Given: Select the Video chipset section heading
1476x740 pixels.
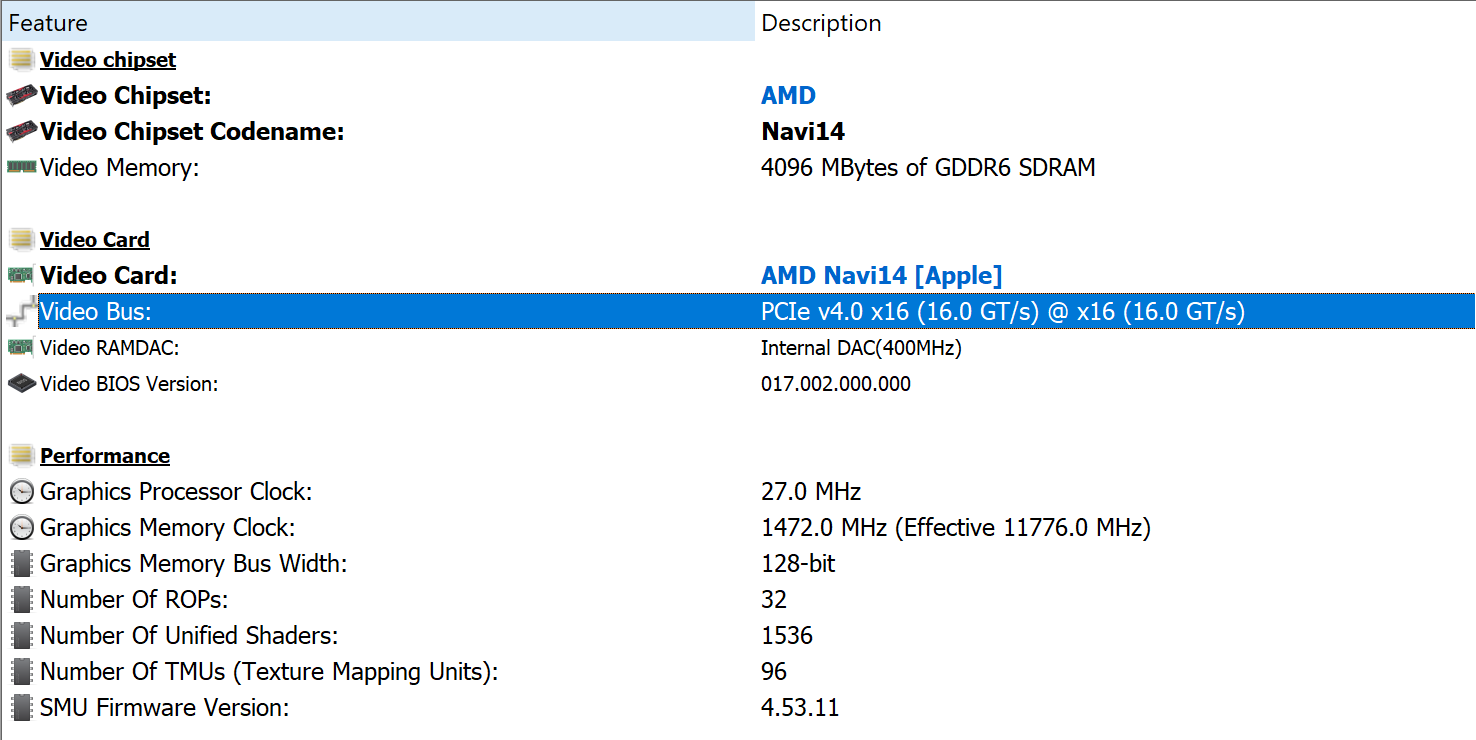Looking at the screenshot, I should (x=108, y=60).
